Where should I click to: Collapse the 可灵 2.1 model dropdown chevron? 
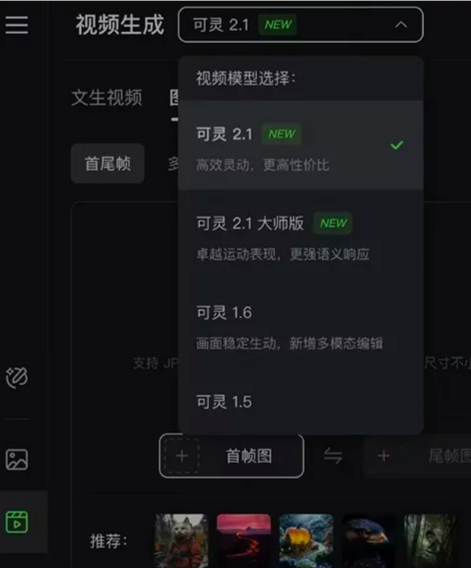coord(401,25)
